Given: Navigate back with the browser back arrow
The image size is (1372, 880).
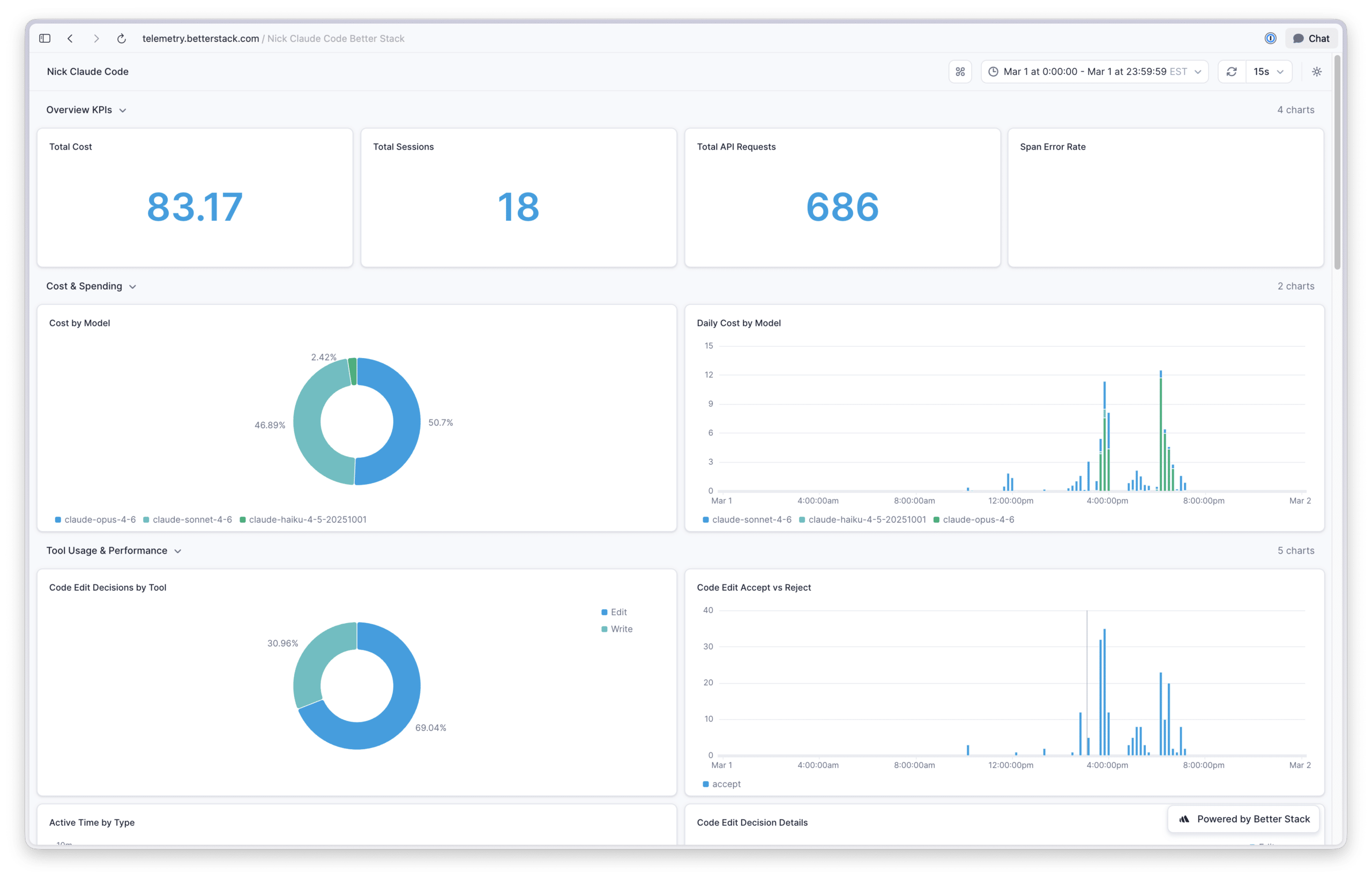Looking at the screenshot, I should point(70,38).
